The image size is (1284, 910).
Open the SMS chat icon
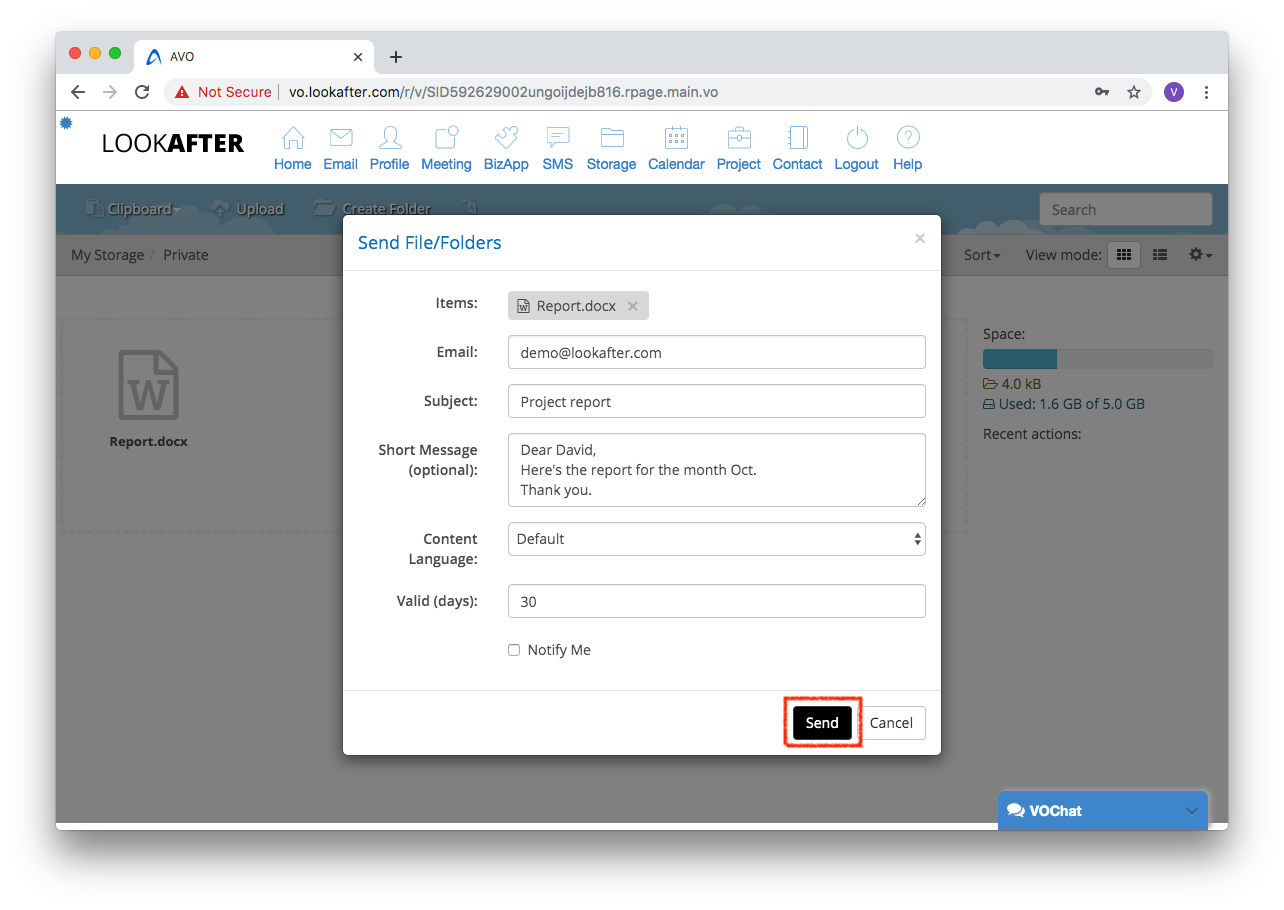point(558,138)
